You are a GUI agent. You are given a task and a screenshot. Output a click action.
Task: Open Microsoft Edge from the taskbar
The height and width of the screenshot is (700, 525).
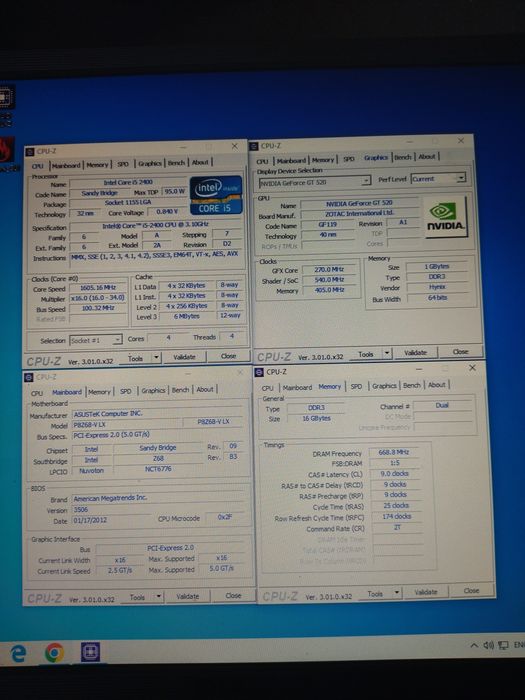click(x=18, y=654)
